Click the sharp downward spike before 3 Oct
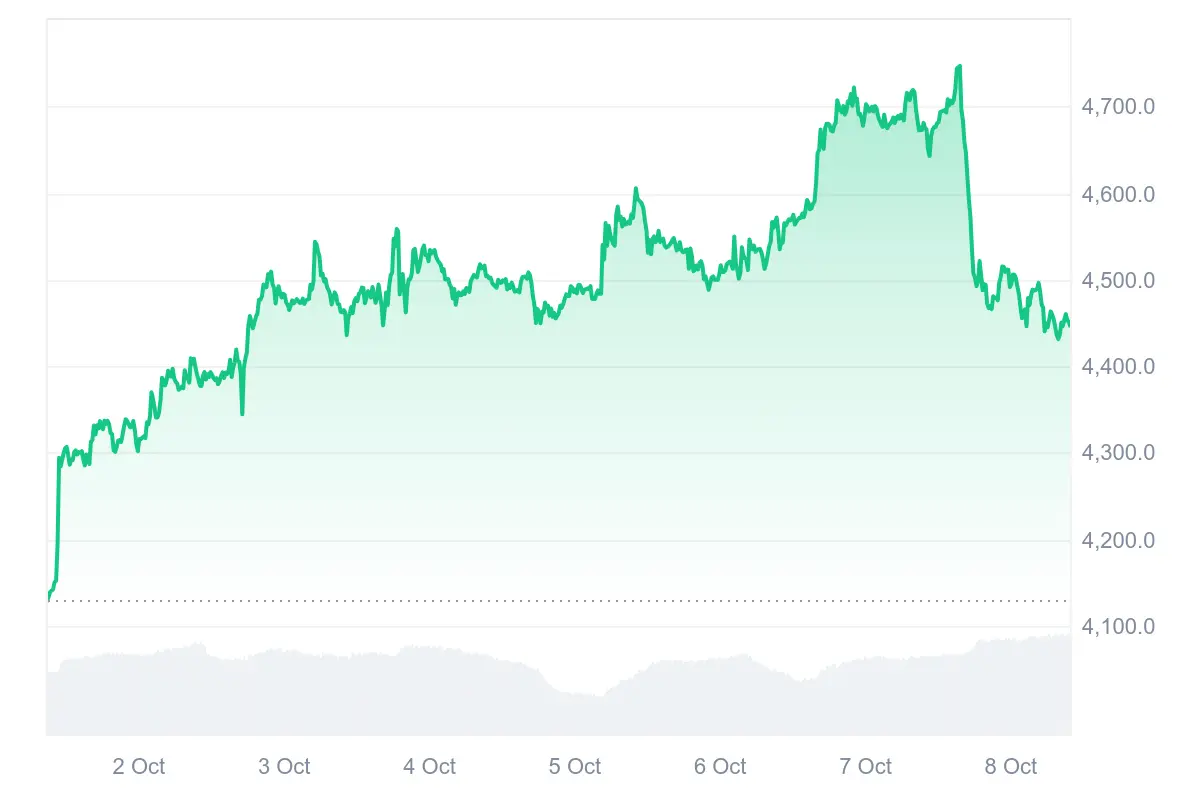Image resolution: width=1200 pixels, height=800 pixels. pyautogui.click(x=242, y=413)
